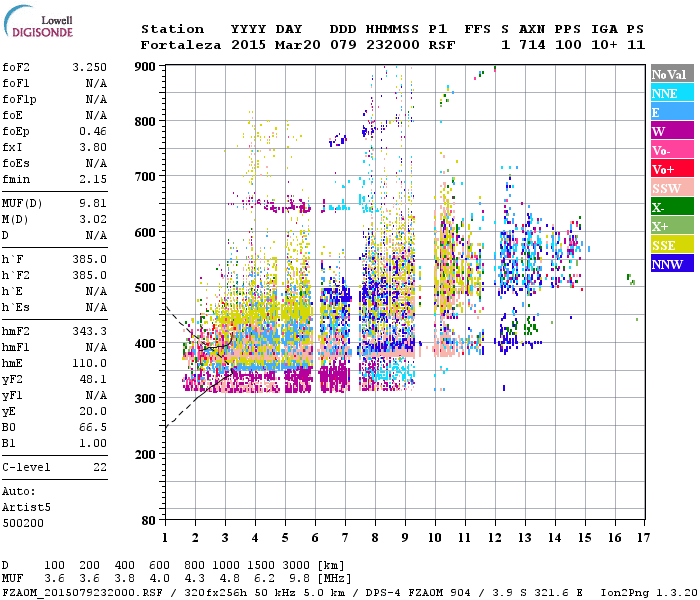Click the C-level value 22
This screenshot has width=700, height=600.
click(100, 467)
